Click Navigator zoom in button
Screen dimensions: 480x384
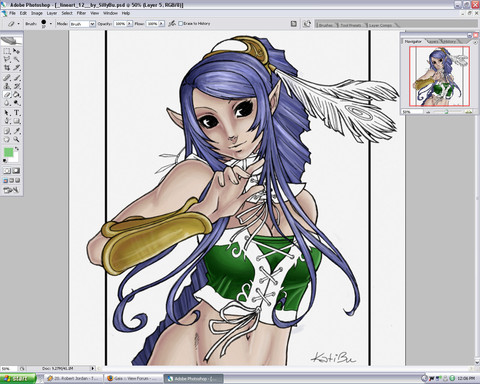[469, 112]
